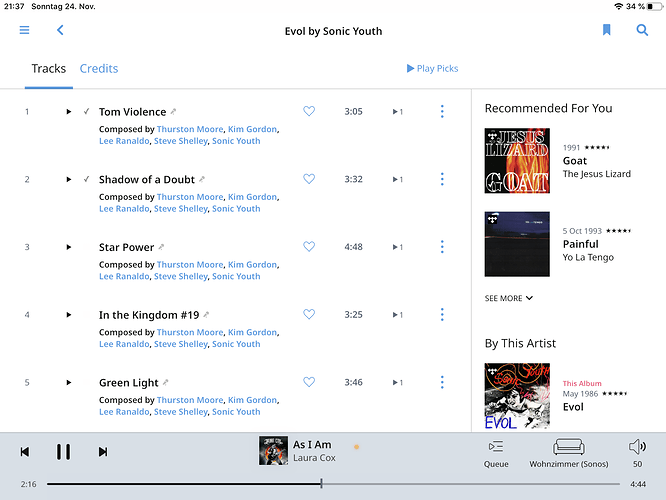Seek using playback progress bar
Image resolution: width=666 pixels, height=500 pixels.
[x=333, y=483]
